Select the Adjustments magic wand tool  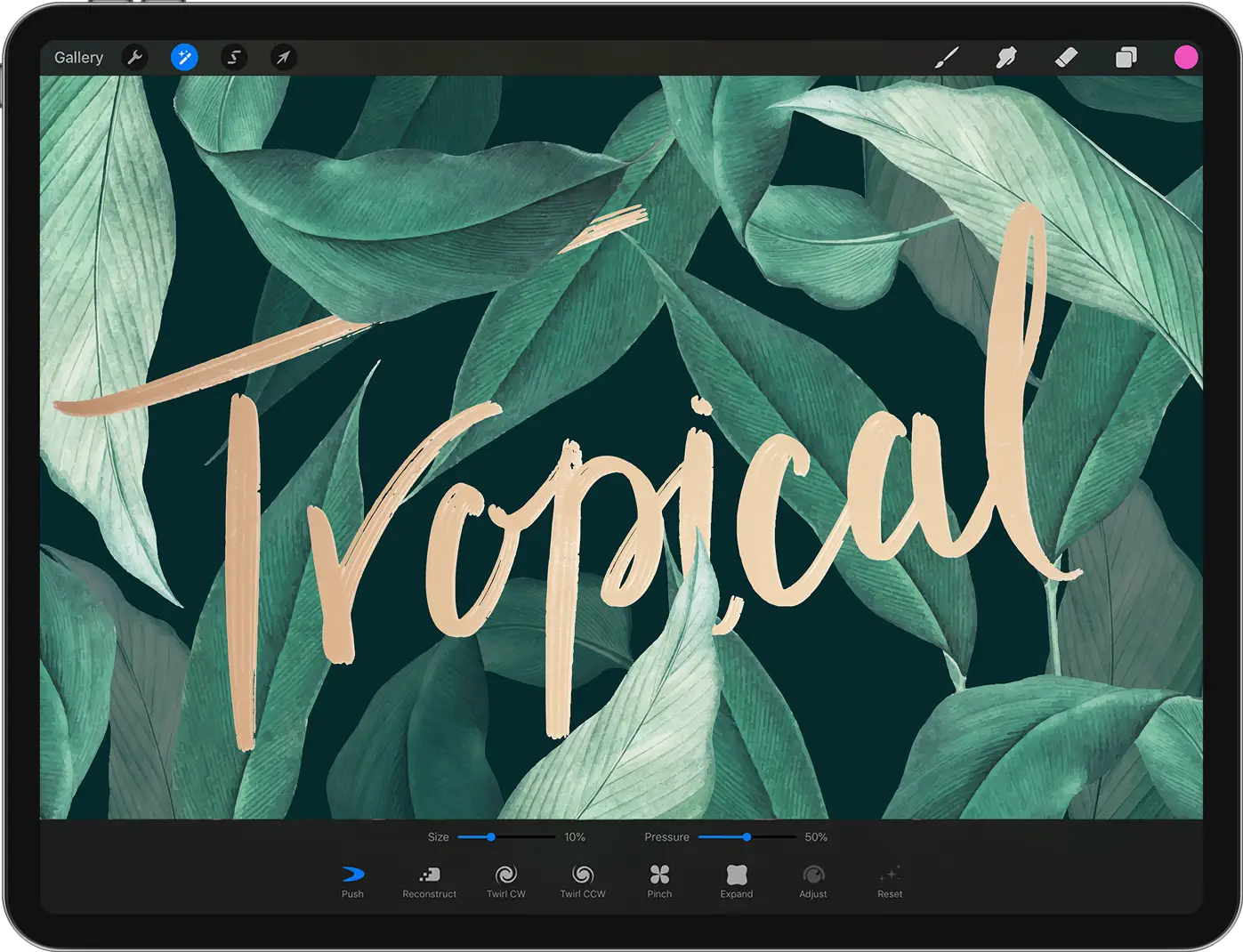click(184, 57)
